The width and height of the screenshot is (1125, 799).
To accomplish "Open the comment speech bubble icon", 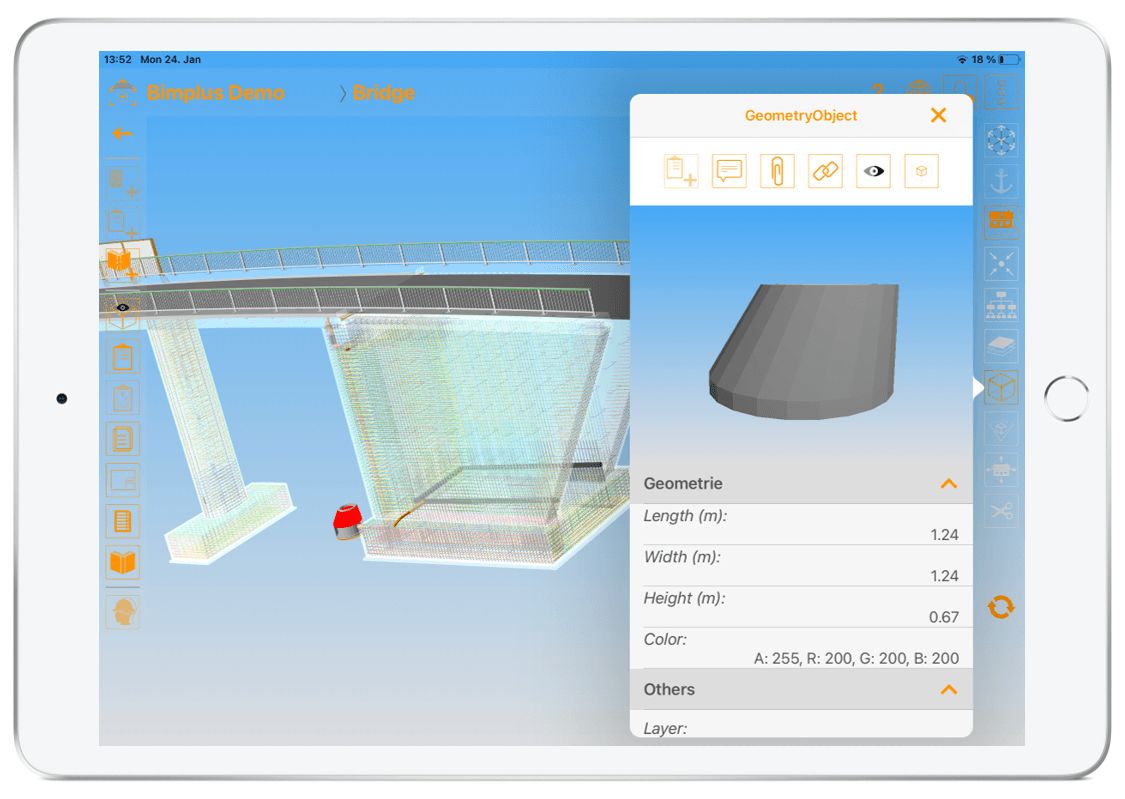I will (x=729, y=171).
